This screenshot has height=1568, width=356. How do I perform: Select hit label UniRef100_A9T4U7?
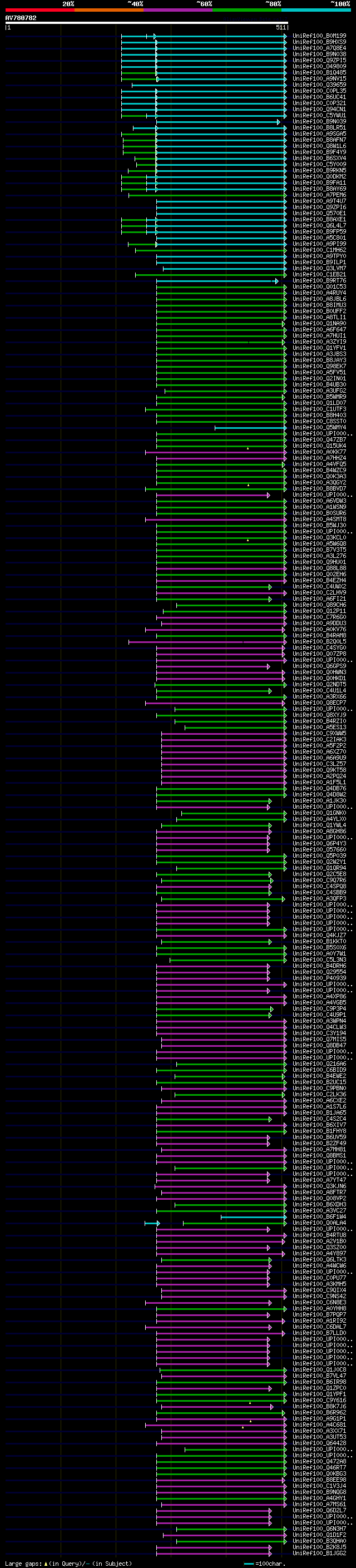(319, 201)
